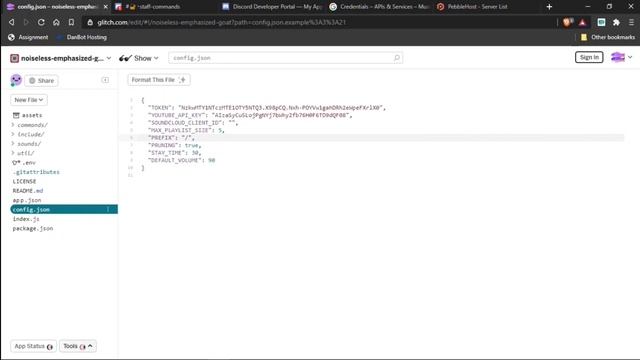Screen dimensions: 640x360
Task: Open the assets item
Action: 28,116
